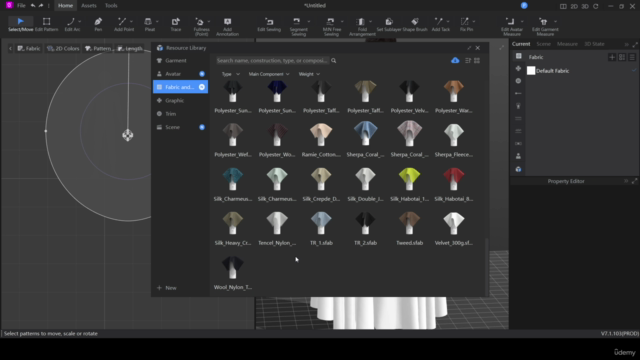Open the Garment category in Resource Library
The image size is (640, 360).
click(180, 60)
